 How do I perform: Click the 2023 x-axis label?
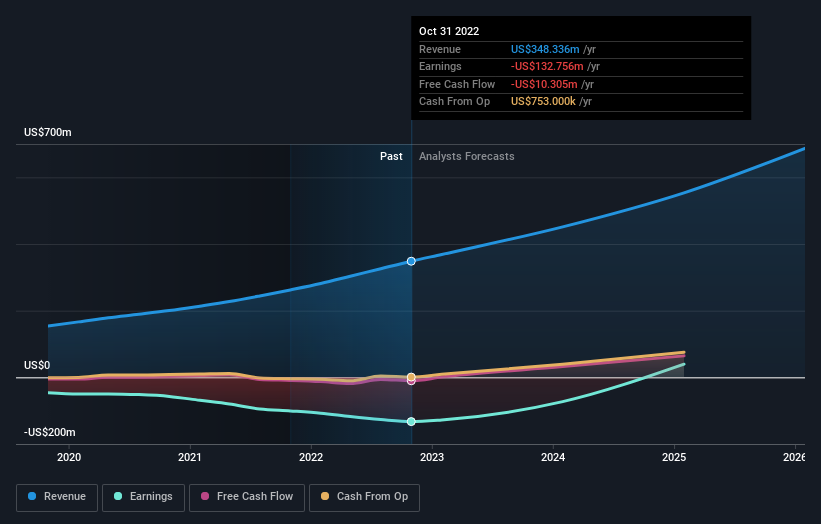[x=432, y=457]
